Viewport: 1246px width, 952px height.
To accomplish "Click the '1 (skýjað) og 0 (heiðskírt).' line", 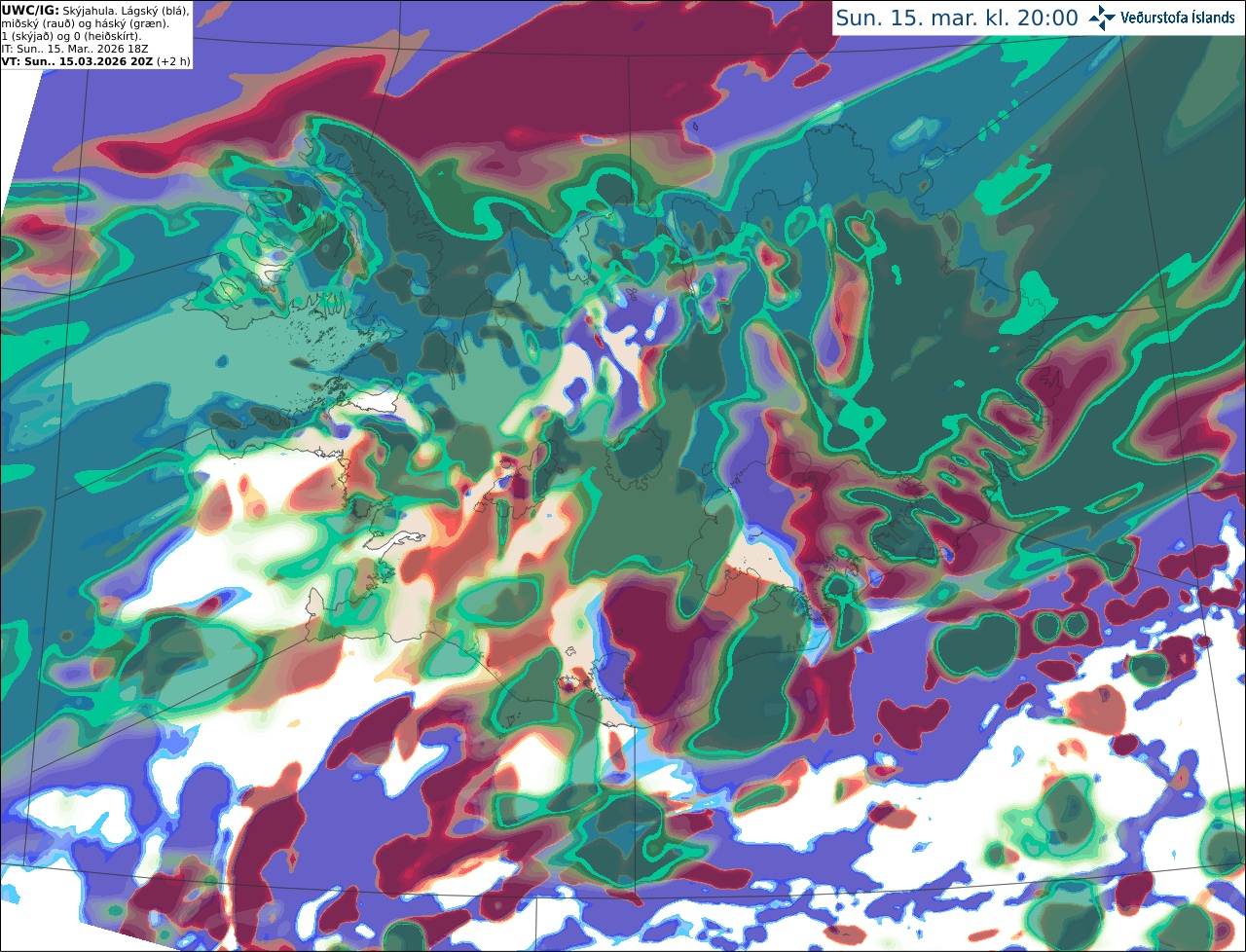I will (x=71, y=36).
